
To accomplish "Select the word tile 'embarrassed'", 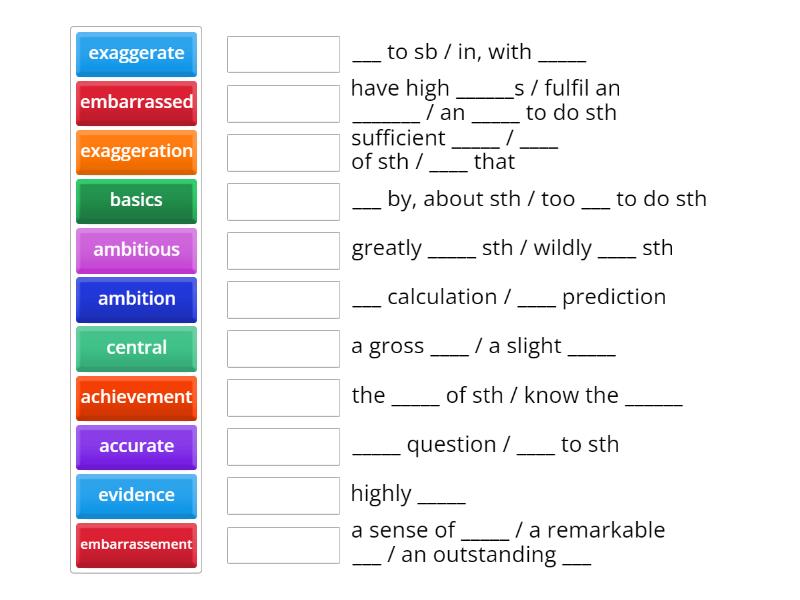I will click(x=136, y=103).
